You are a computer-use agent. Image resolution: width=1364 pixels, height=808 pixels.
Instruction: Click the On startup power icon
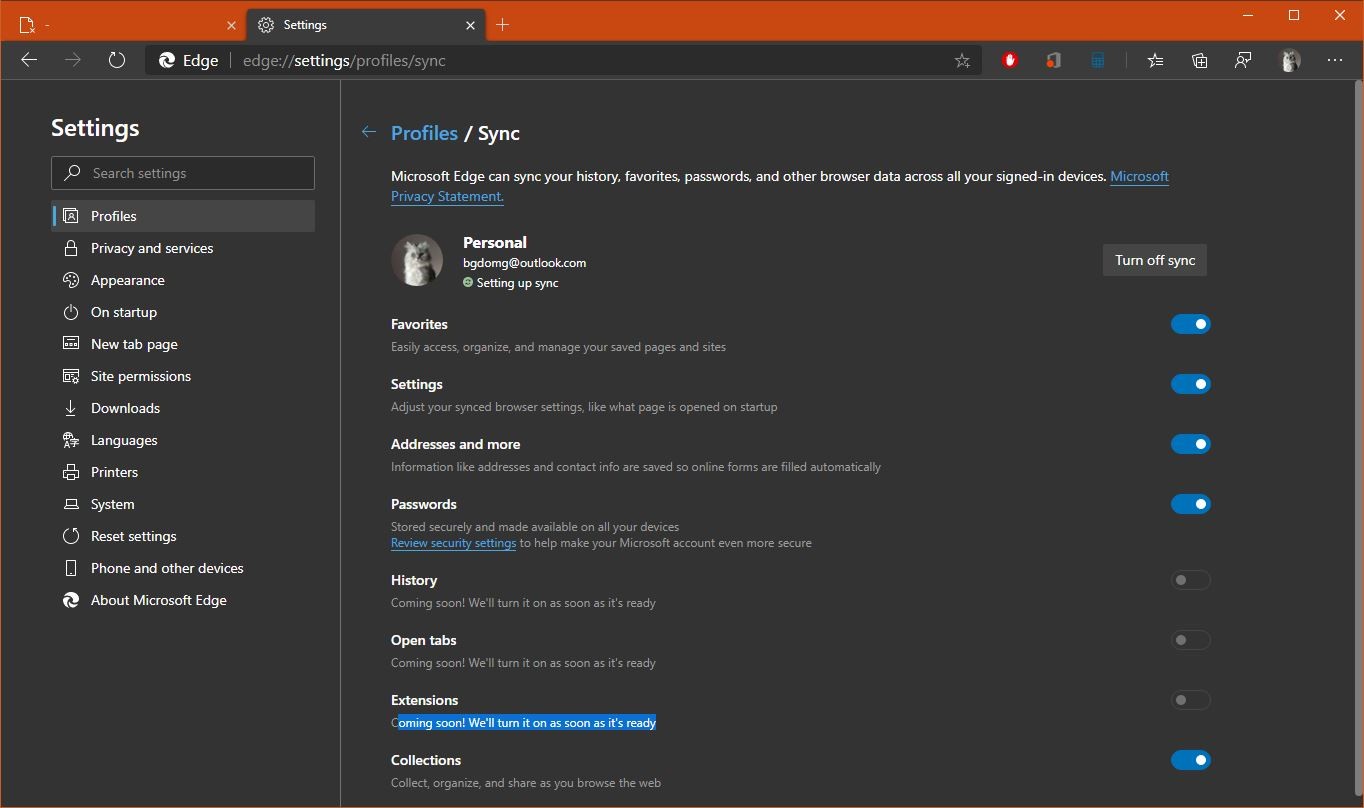click(x=71, y=312)
